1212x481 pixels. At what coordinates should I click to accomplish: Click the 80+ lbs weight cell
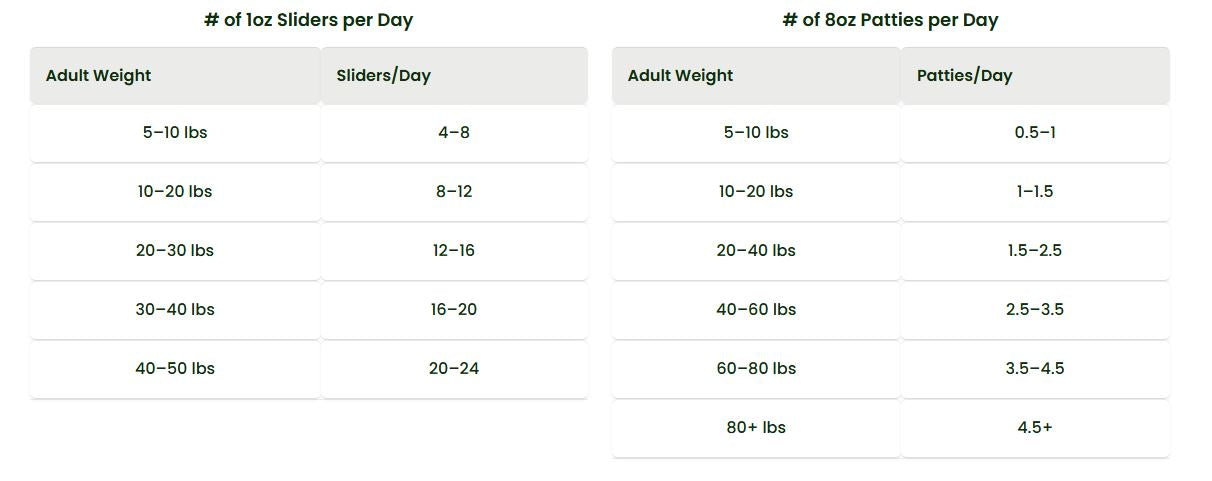tap(756, 427)
